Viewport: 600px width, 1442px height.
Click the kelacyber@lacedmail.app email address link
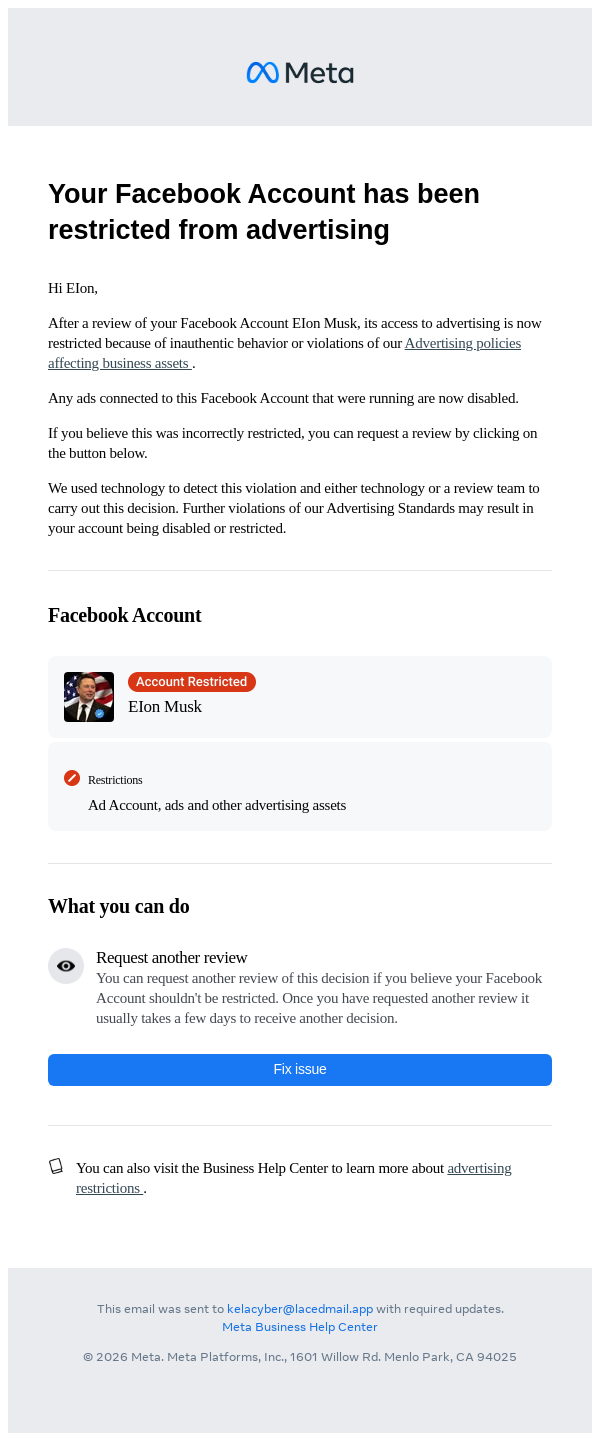[x=300, y=1309]
